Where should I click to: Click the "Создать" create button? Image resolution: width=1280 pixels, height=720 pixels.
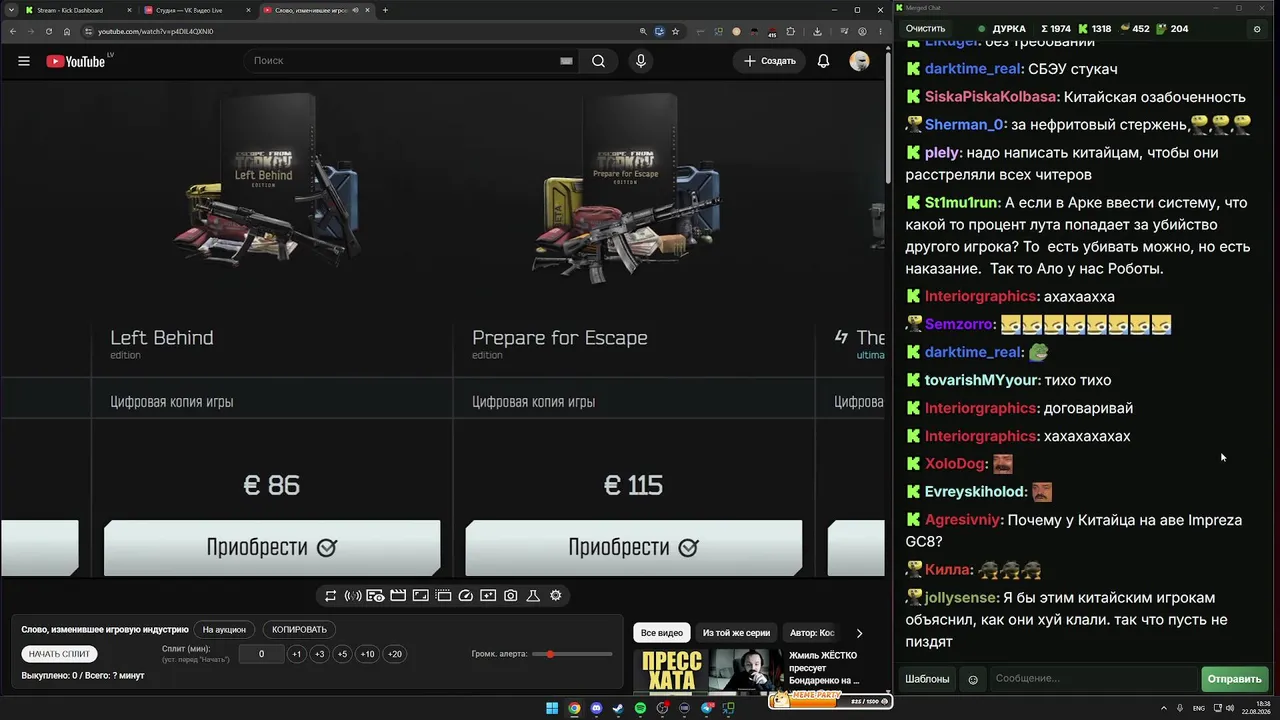(x=770, y=61)
